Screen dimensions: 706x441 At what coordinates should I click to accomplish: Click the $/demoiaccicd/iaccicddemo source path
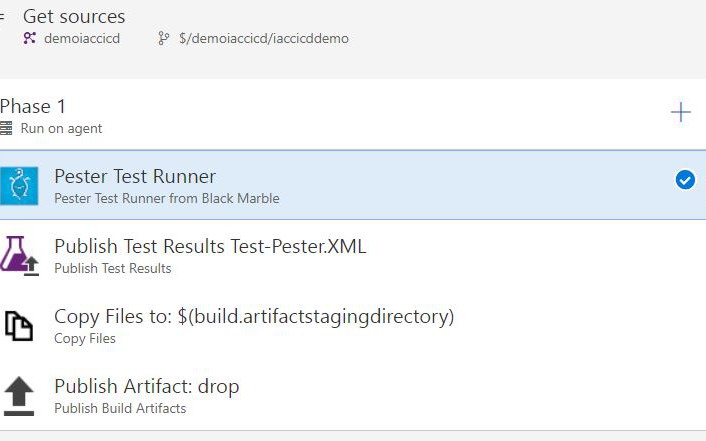click(x=264, y=38)
